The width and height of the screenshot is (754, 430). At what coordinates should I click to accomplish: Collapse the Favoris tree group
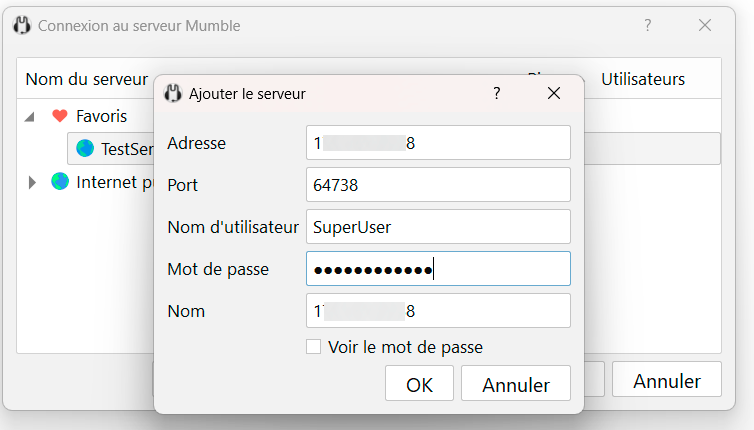coord(30,116)
